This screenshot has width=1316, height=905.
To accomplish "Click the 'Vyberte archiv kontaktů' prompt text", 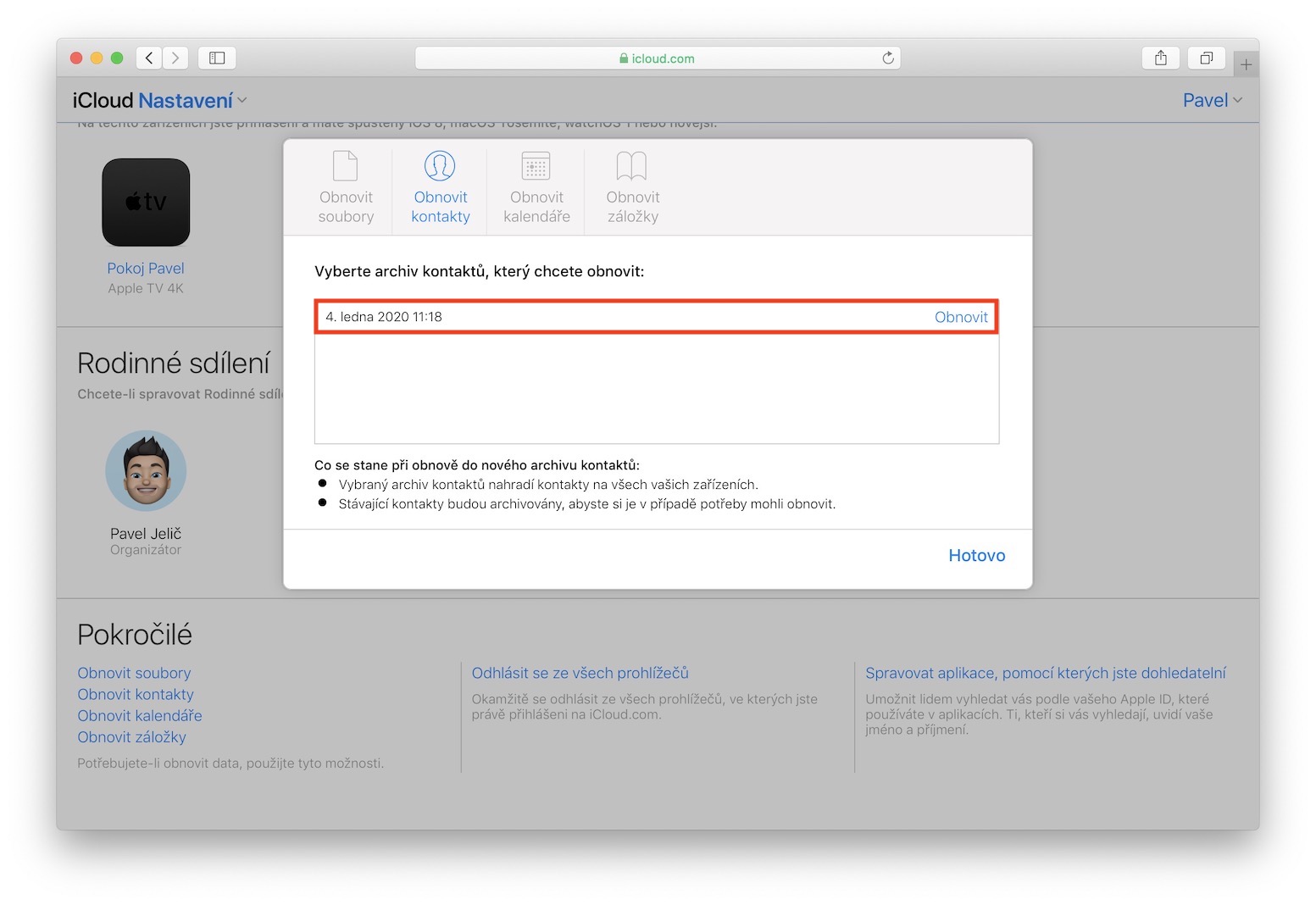I will tap(480, 272).
